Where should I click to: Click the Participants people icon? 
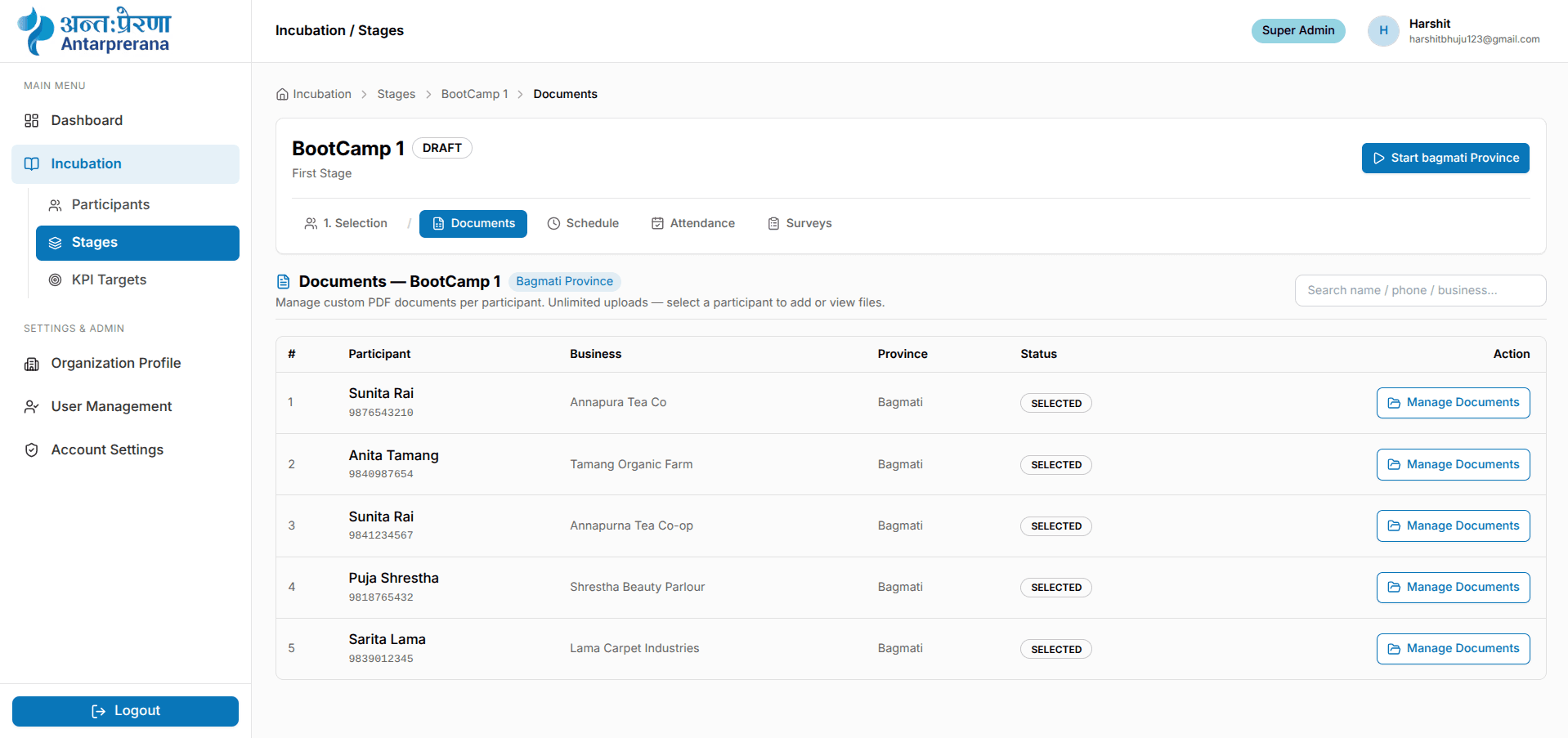coord(56,205)
